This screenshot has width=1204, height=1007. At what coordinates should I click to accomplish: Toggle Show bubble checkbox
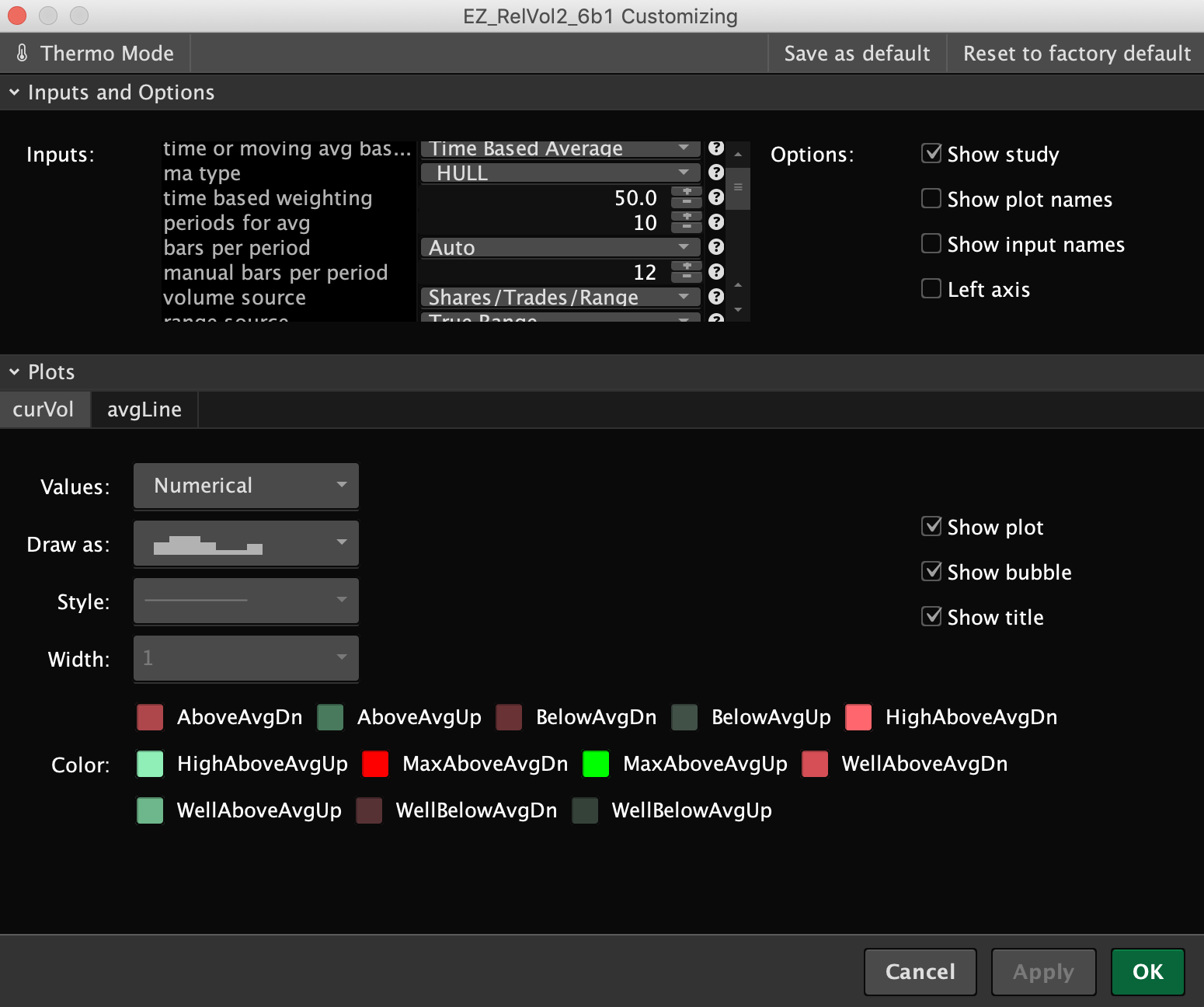tap(931, 571)
